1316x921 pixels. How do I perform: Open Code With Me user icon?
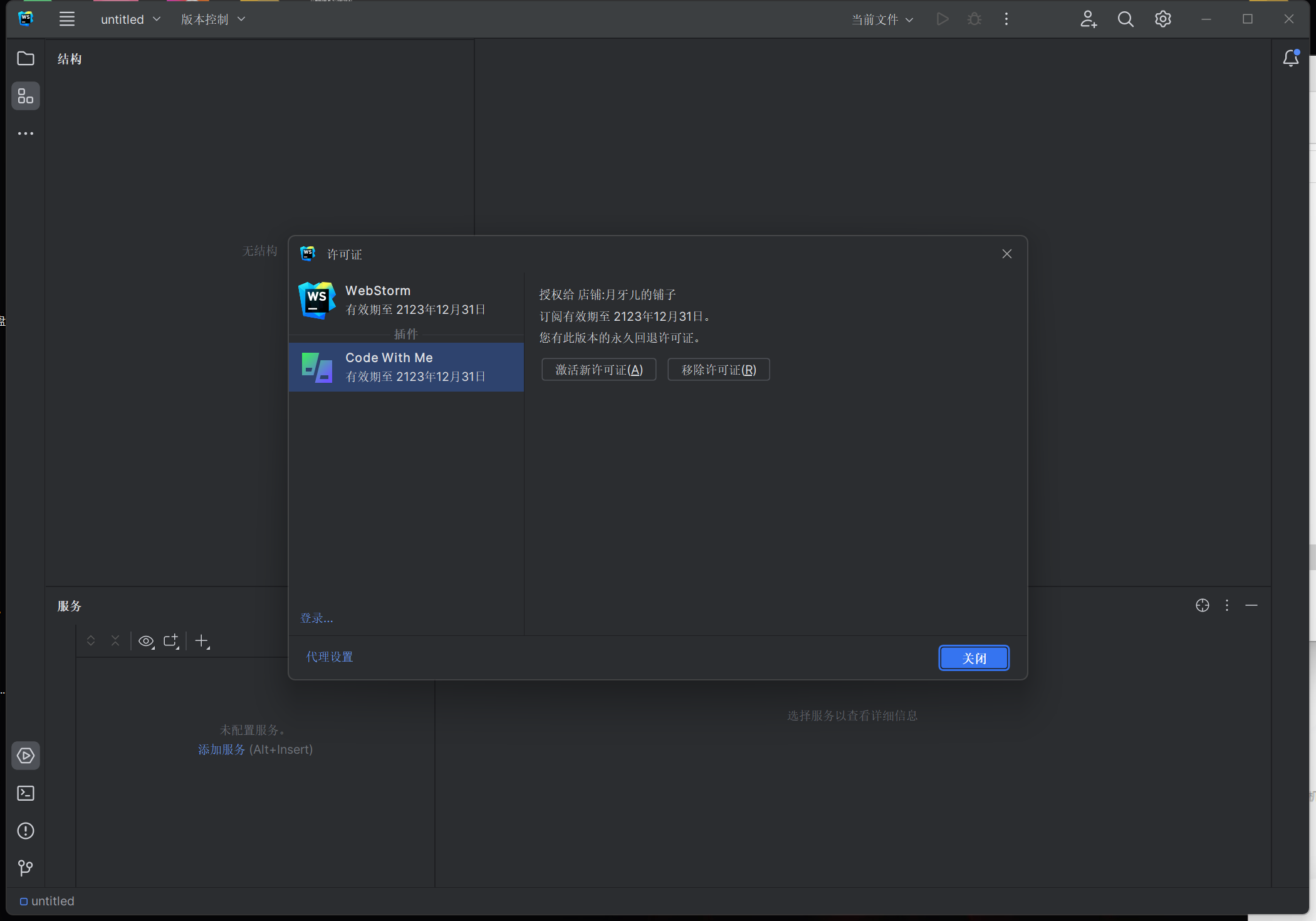[1089, 19]
